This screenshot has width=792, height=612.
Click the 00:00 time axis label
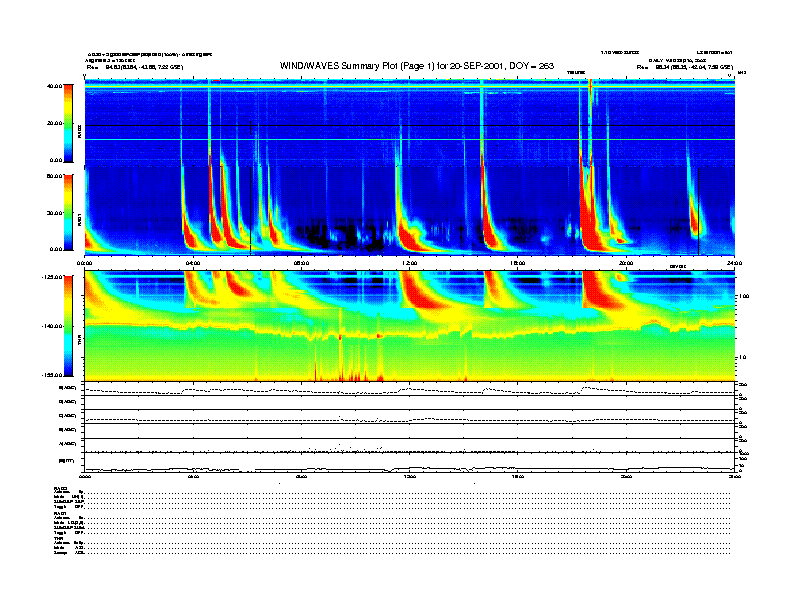pos(85,263)
